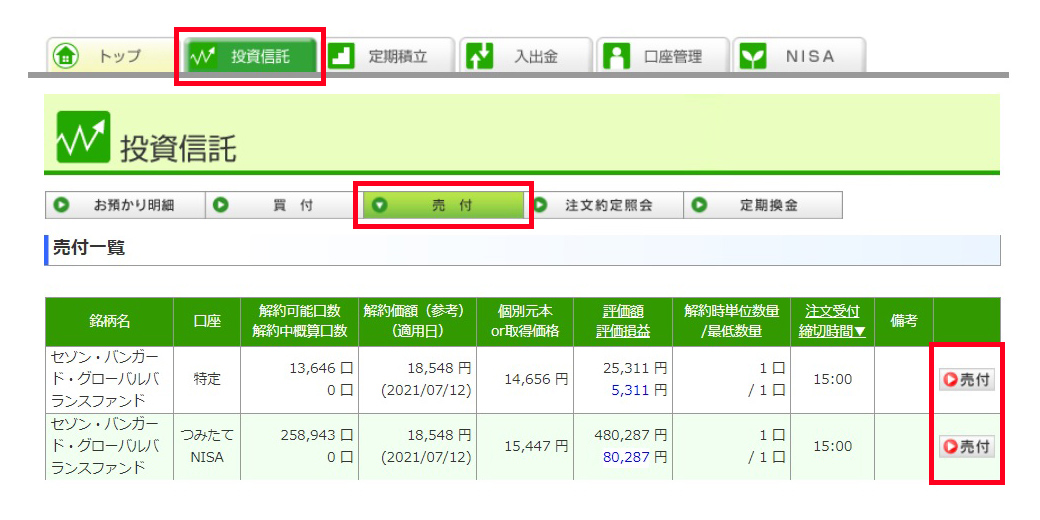Click the 13,646 口 value

(x=321, y=369)
